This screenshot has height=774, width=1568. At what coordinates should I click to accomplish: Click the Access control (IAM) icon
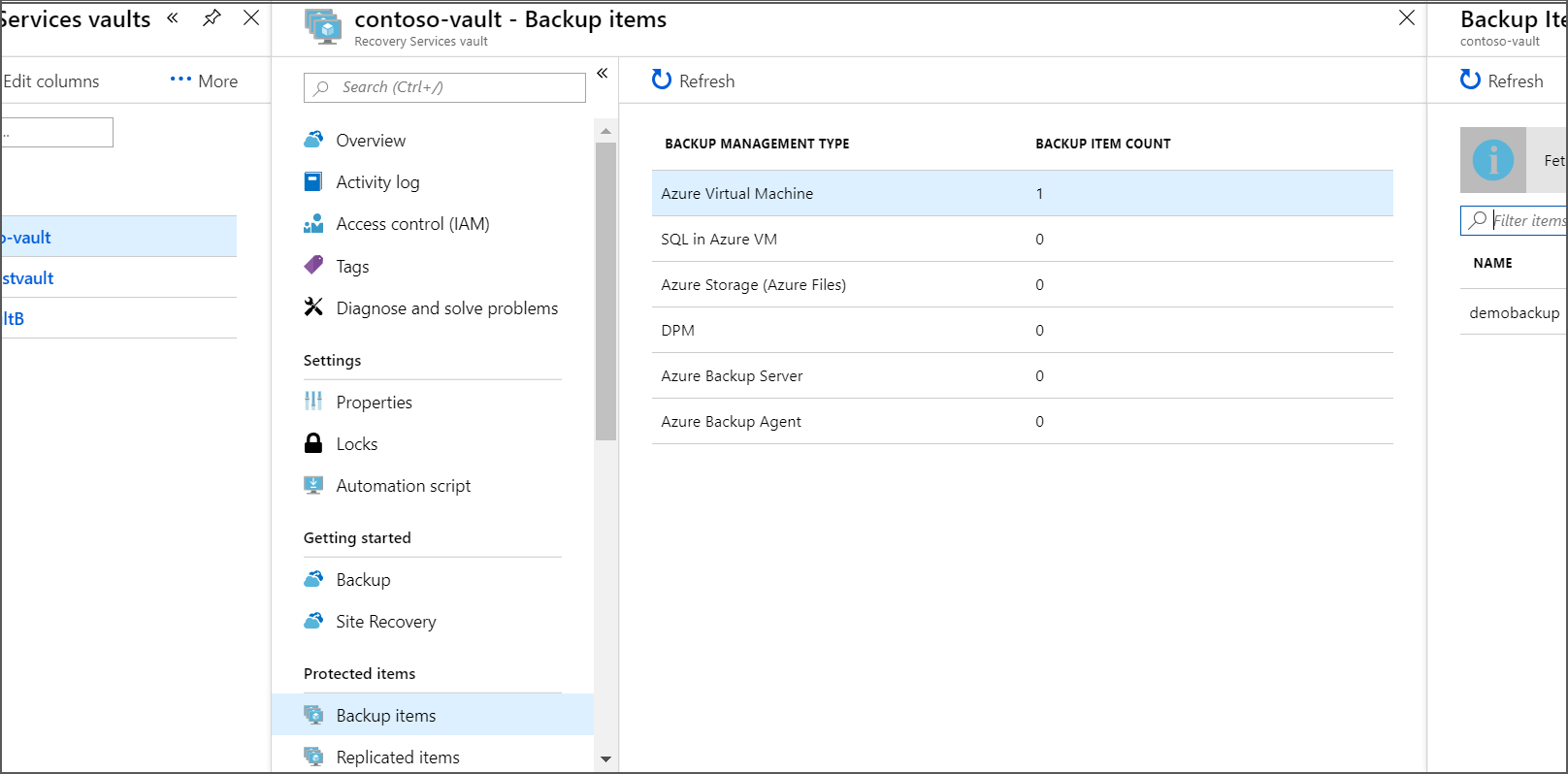click(x=313, y=224)
